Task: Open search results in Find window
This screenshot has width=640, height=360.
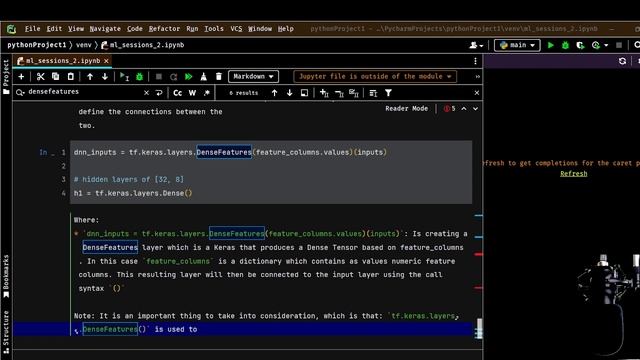Action: (x=304, y=93)
